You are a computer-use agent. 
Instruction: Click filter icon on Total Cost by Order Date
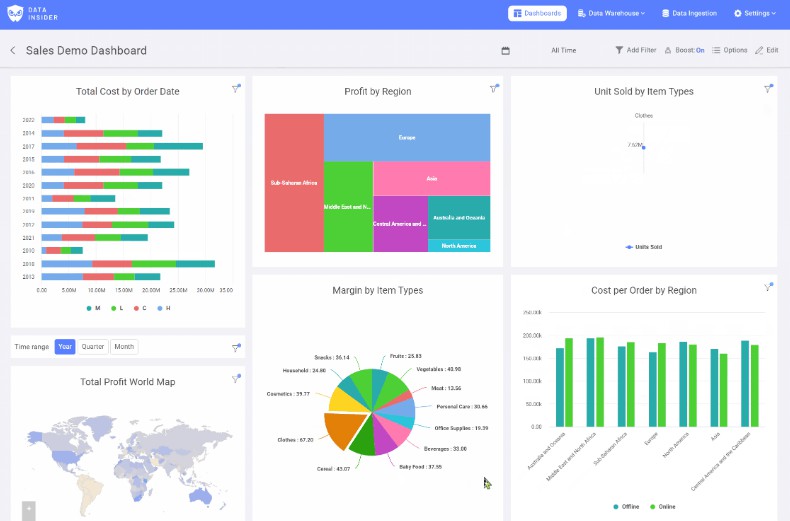pos(236,89)
